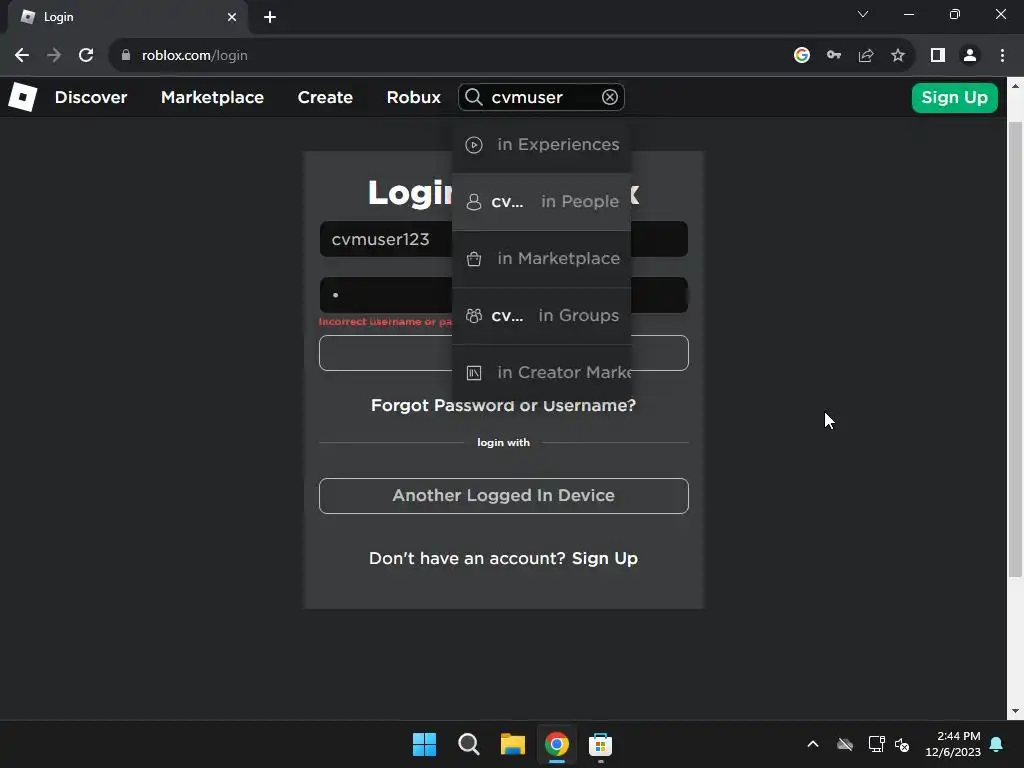This screenshot has width=1024, height=768.
Task: Open the saved passwords key icon
Action: click(833, 56)
